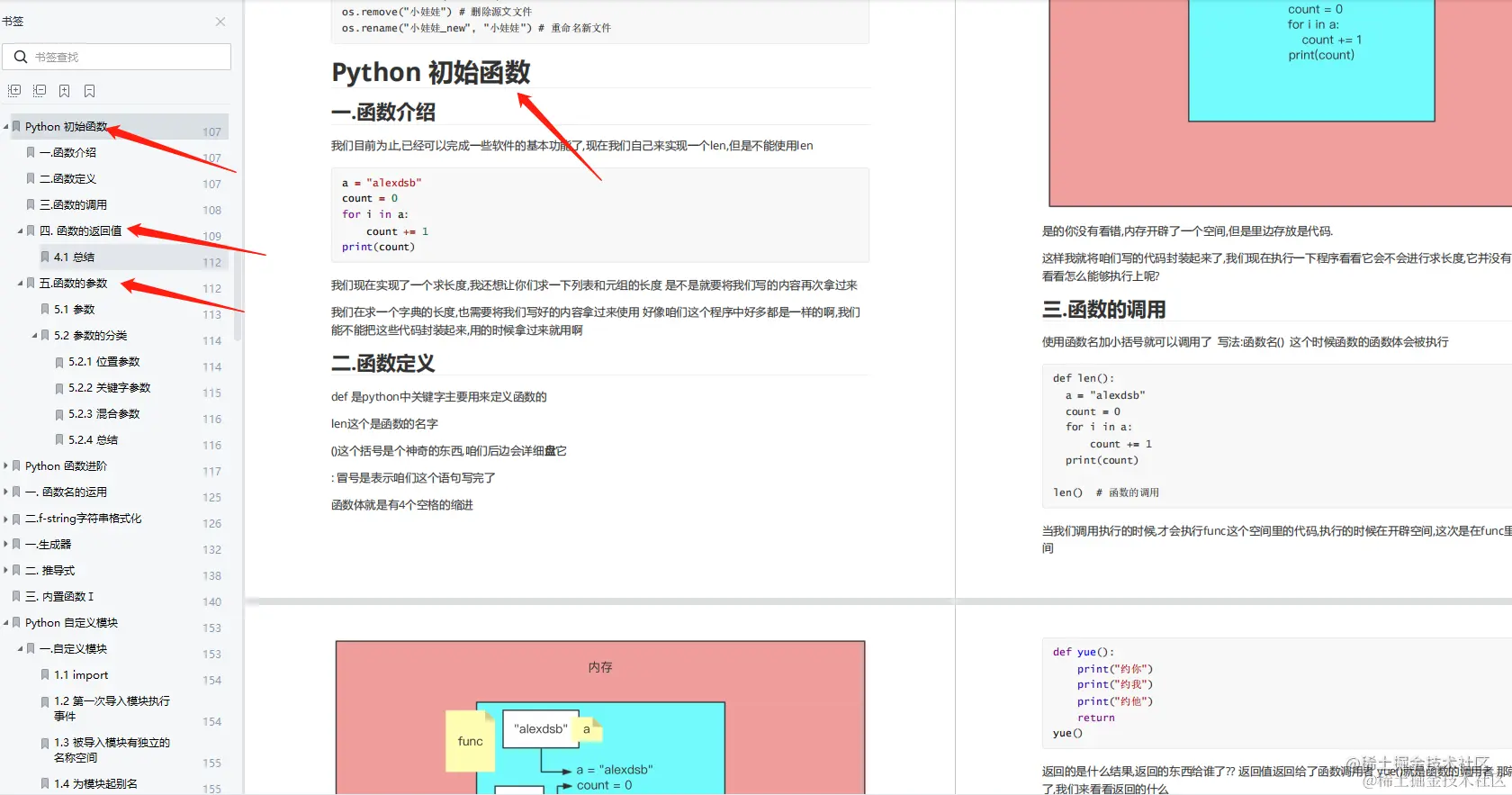Go to '1.3 被导入模块有独立的名称空间' bookmark

(112, 750)
